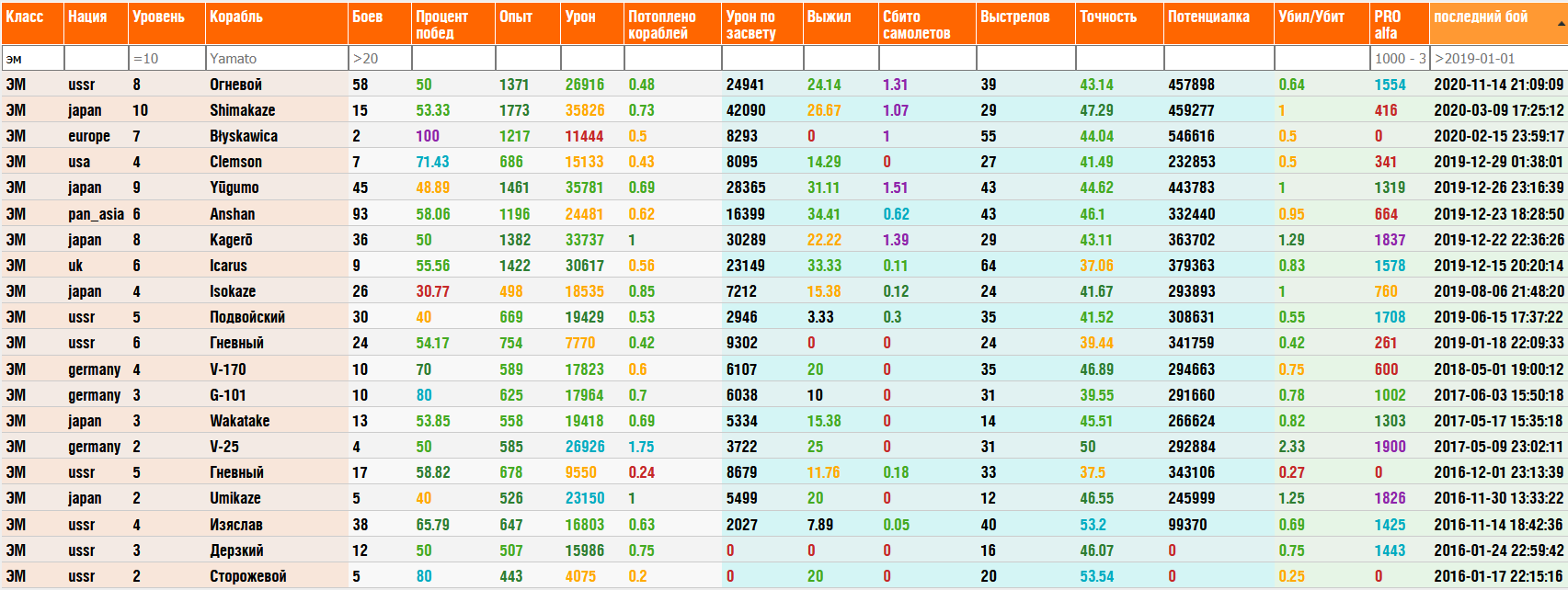This screenshot has height=590, width=1568.
Task: Select the Błyskawica ship row
Action: 244,136
